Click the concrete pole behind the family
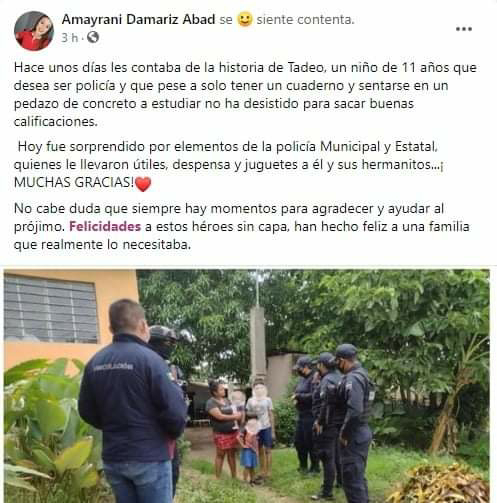497x503 pixels. coord(258,343)
